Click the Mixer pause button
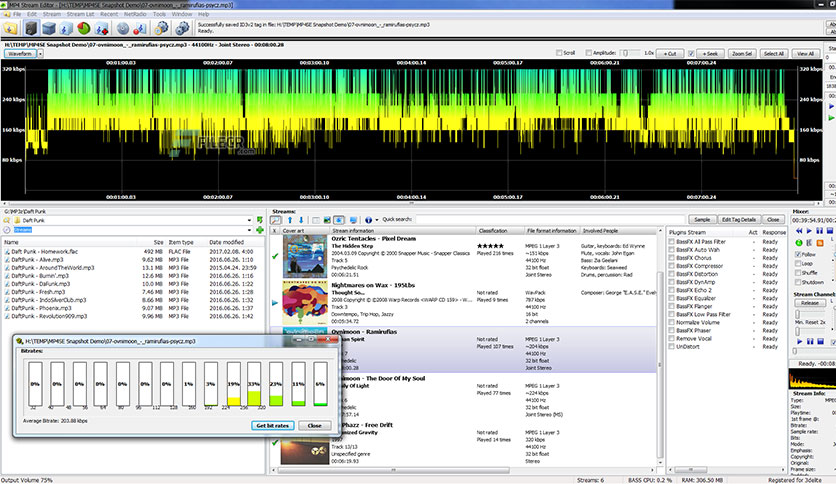Screen dimensions: 836x484 (x=819, y=231)
